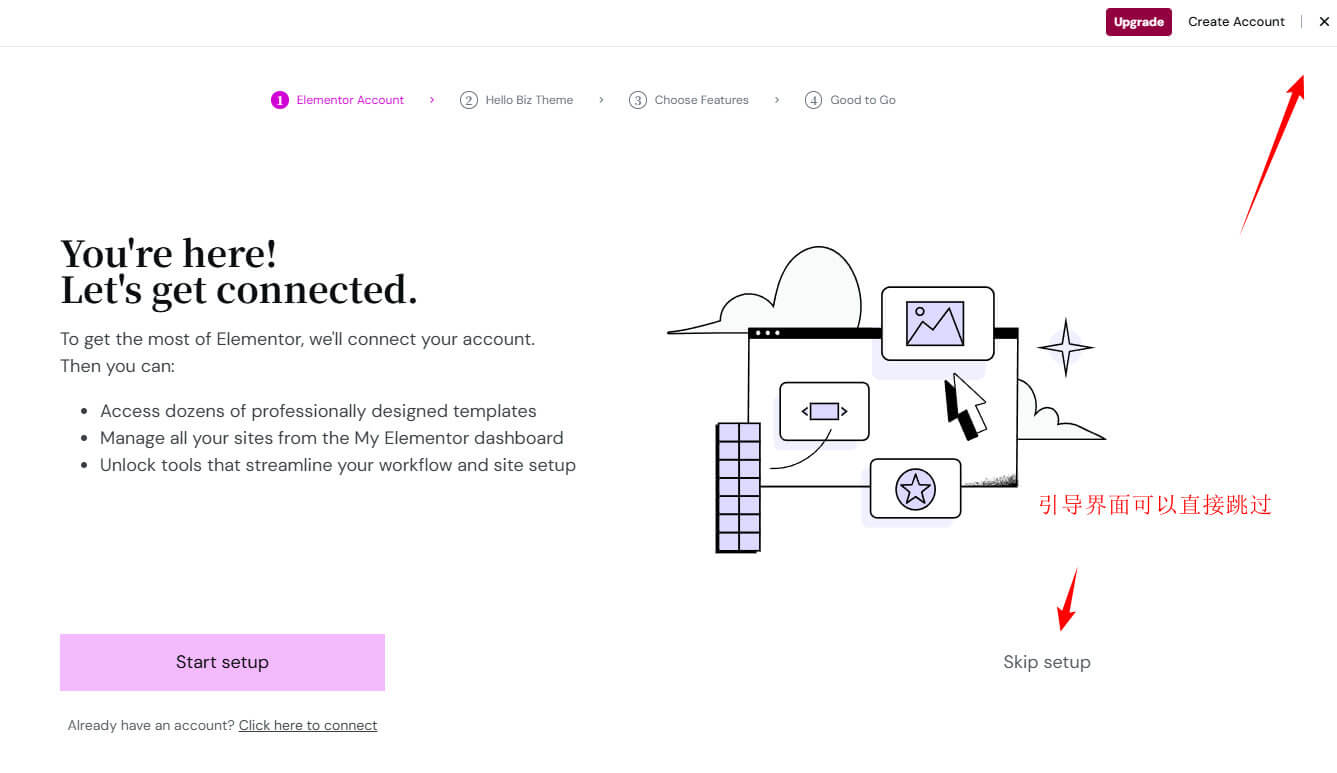
Task: Open the Create Account link
Action: coord(1235,22)
